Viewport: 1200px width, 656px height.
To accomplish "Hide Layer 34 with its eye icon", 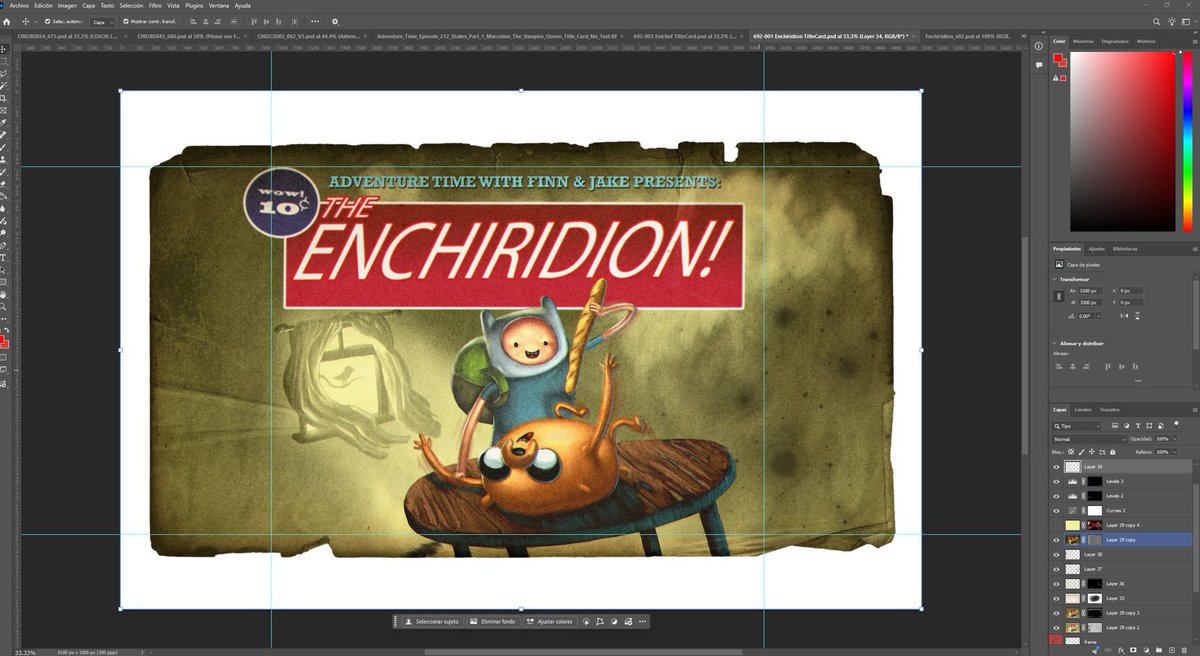I will 1056,467.
